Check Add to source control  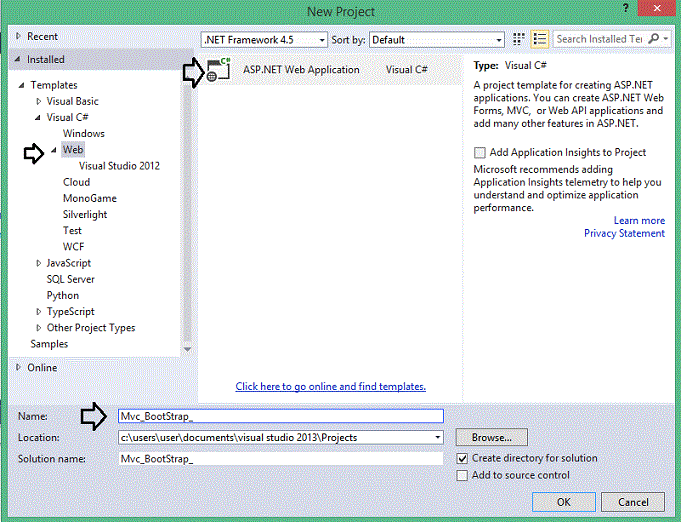tap(462, 475)
